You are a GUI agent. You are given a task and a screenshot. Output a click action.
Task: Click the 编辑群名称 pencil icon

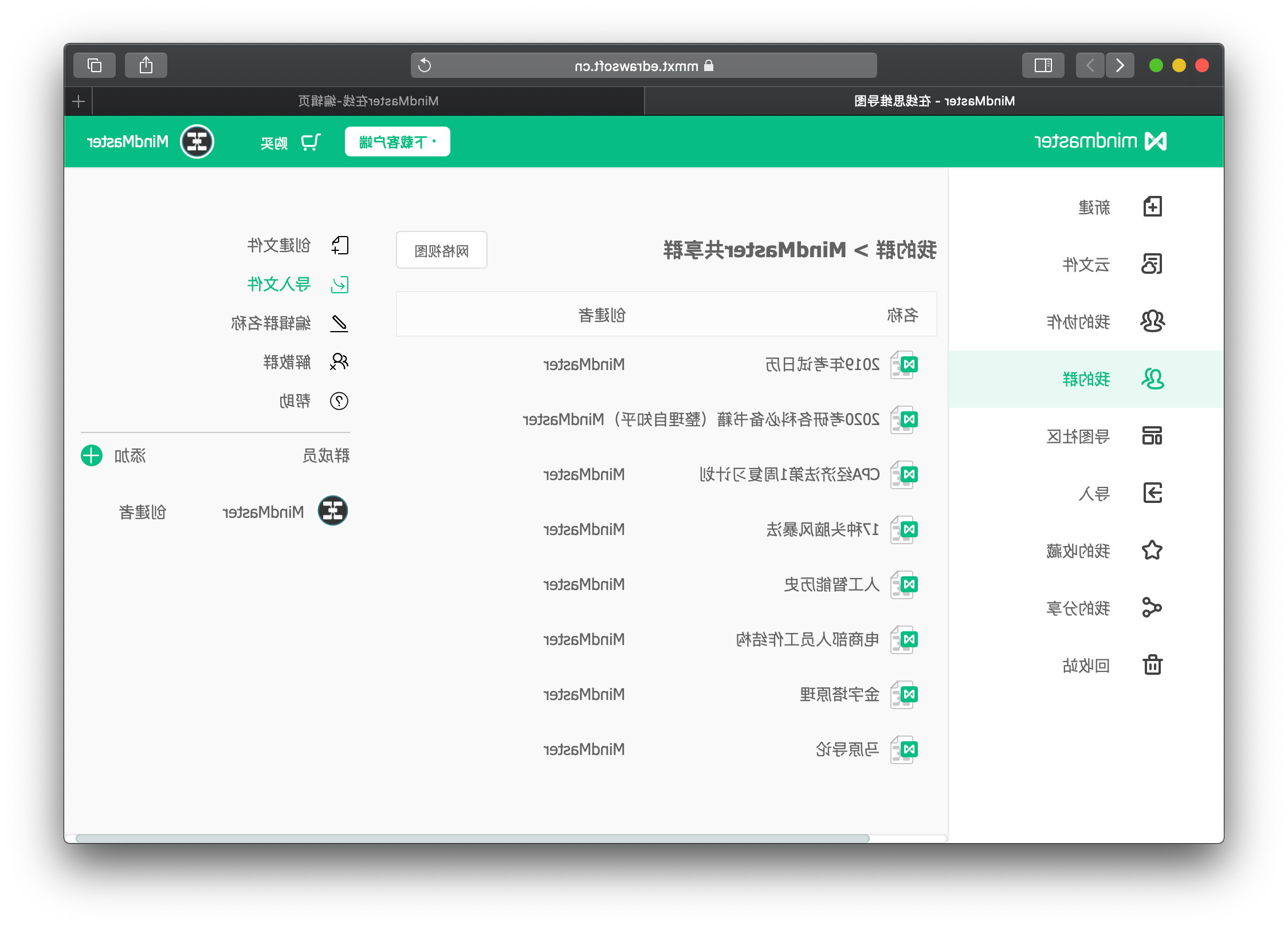[339, 323]
